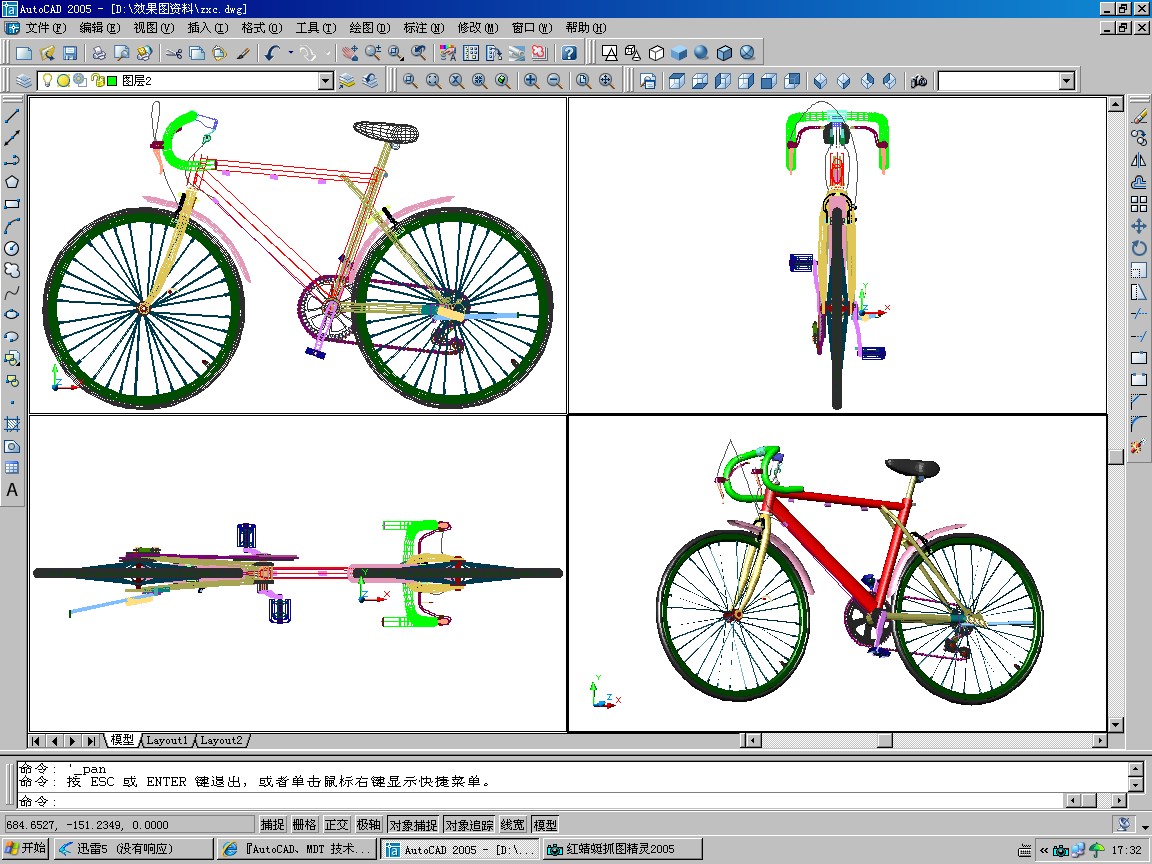Open the Undo history dropdown arrow
The width and height of the screenshot is (1152, 864).
click(x=291, y=53)
